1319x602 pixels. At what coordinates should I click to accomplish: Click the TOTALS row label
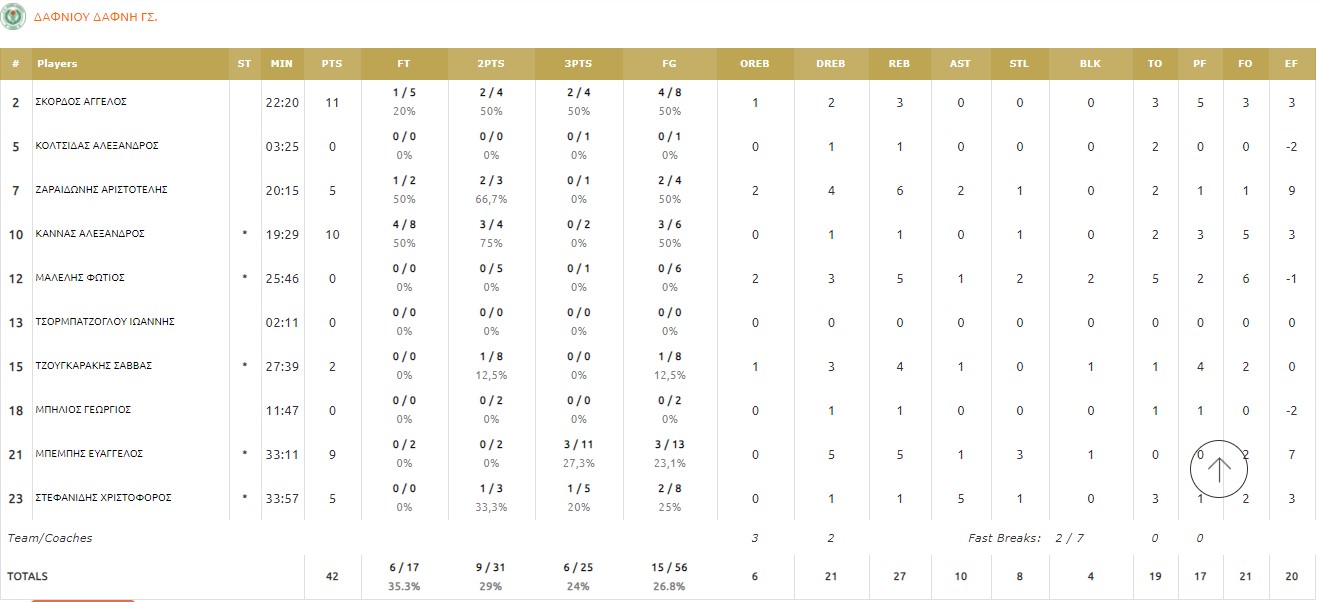pos(28,577)
